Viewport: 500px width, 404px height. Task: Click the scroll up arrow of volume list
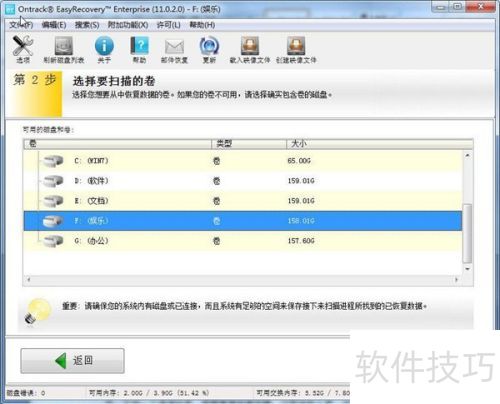pyautogui.click(x=467, y=155)
